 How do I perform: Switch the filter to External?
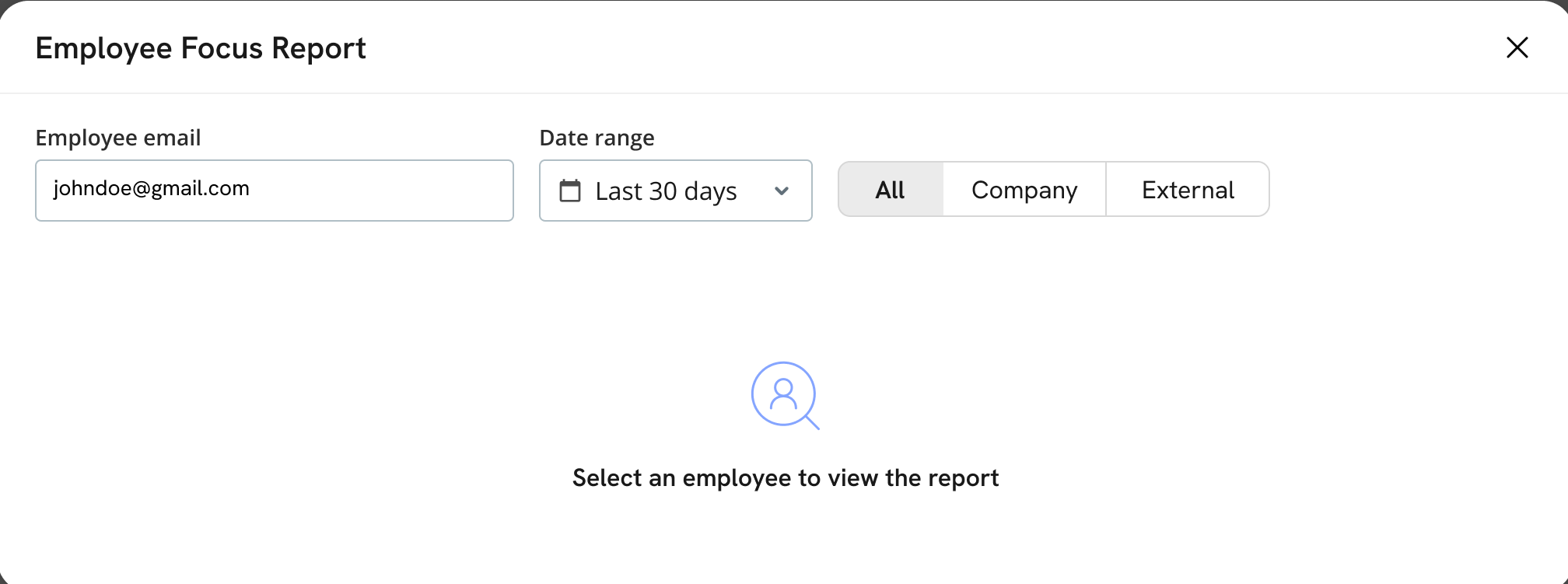coord(1188,190)
